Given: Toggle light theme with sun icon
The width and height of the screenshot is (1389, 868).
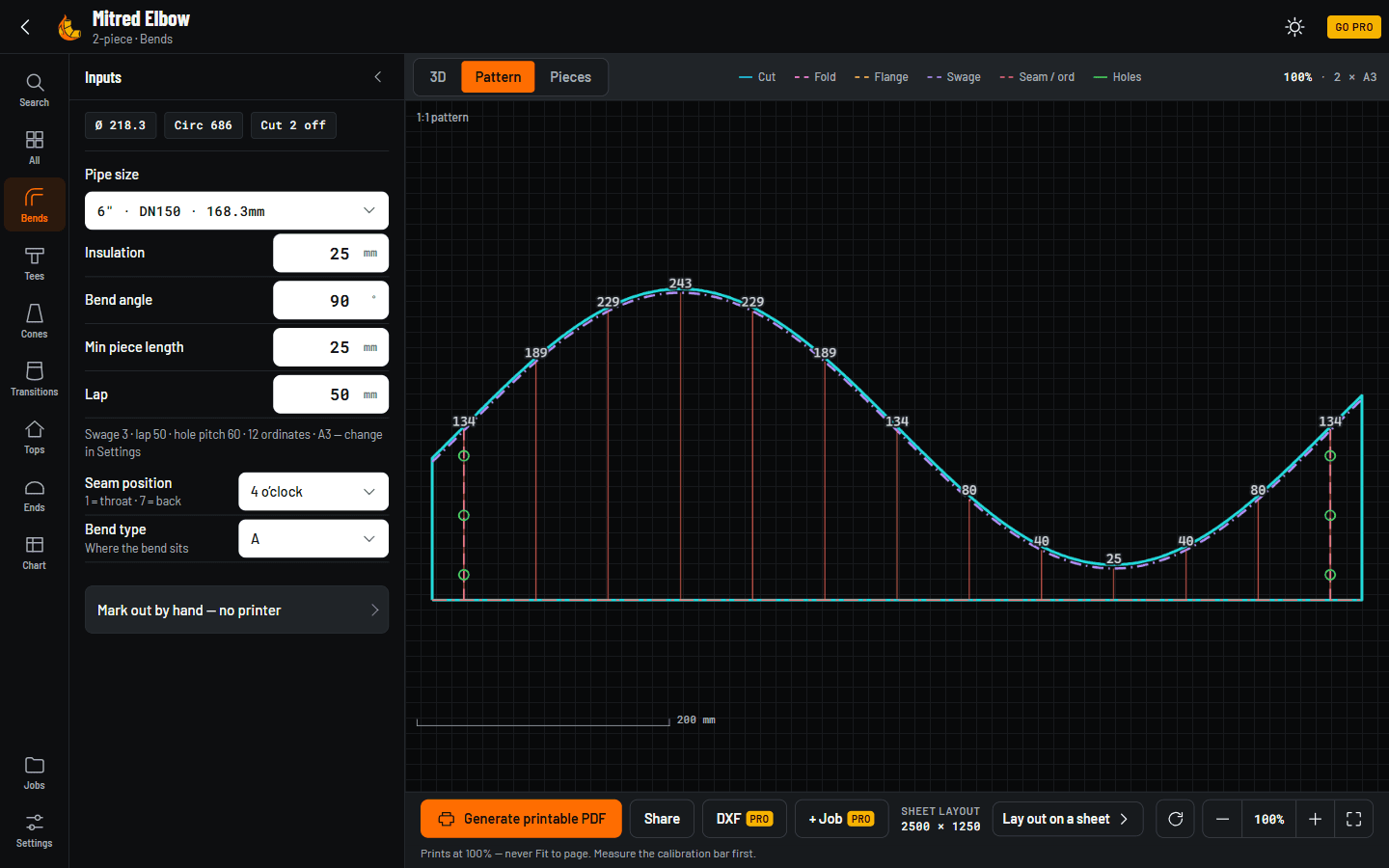Looking at the screenshot, I should [x=1294, y=27].
